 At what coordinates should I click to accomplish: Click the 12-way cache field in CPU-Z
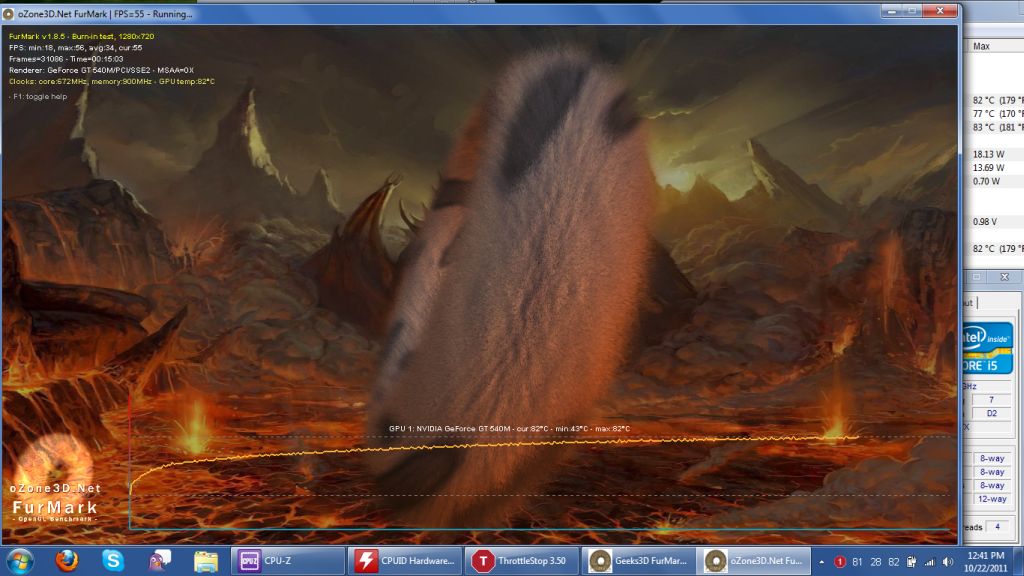pos(991,499)
